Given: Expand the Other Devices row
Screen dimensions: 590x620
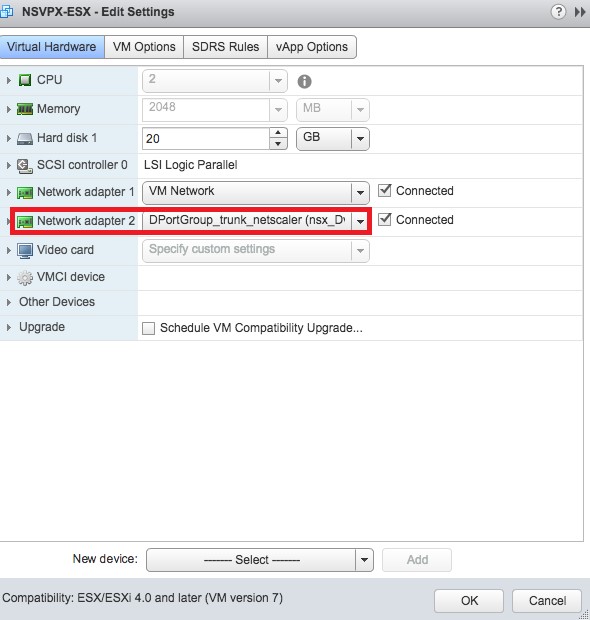Looking at the screenshot, I should tap(8, 302).
